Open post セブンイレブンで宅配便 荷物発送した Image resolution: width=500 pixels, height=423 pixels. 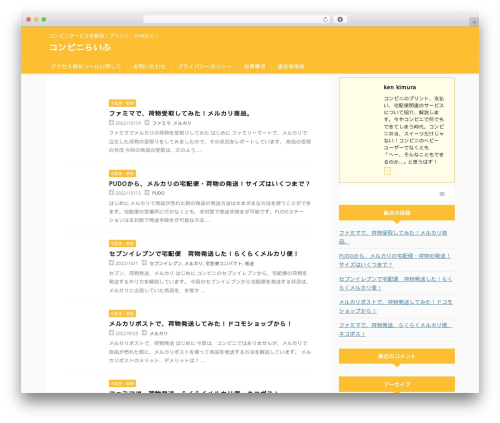pyautogui.click(x=203, y=254)
